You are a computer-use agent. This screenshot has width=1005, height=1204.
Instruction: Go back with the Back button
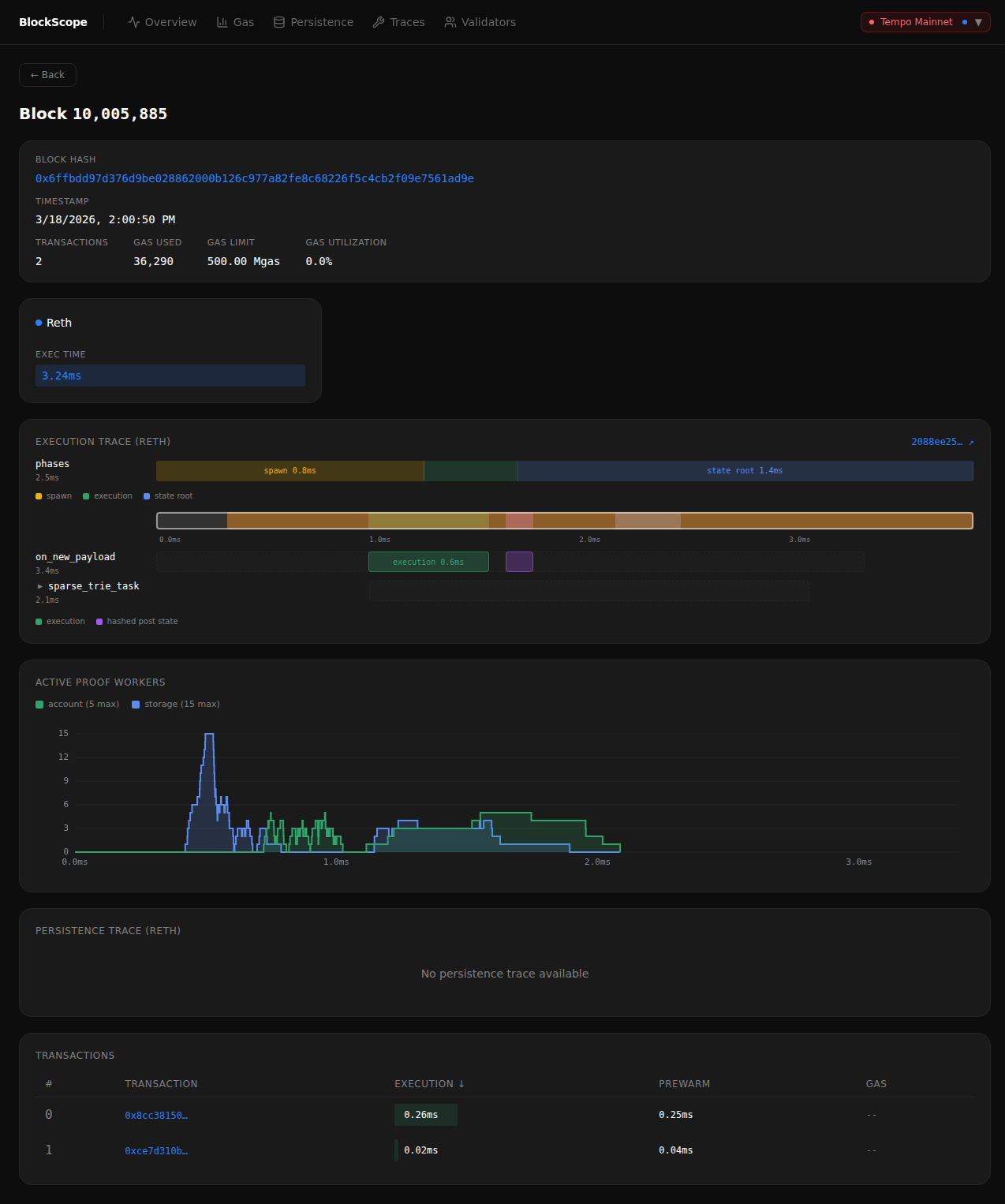coord(47,75)
